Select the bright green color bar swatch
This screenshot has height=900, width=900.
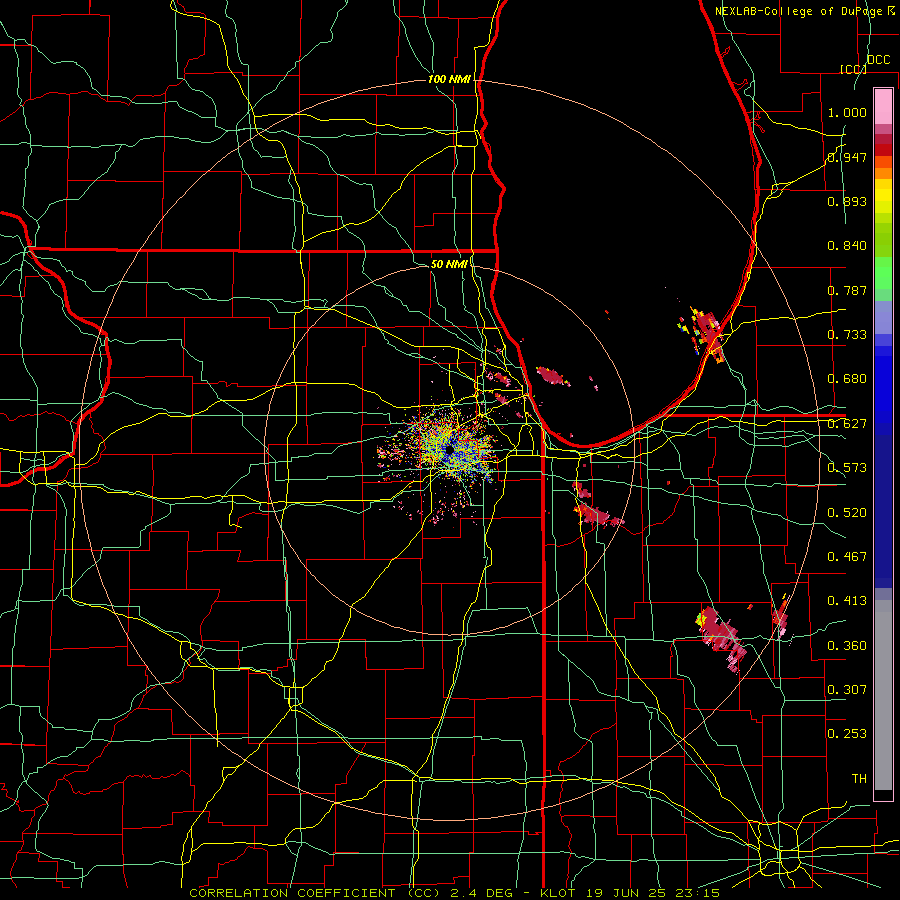click(883, 273)
